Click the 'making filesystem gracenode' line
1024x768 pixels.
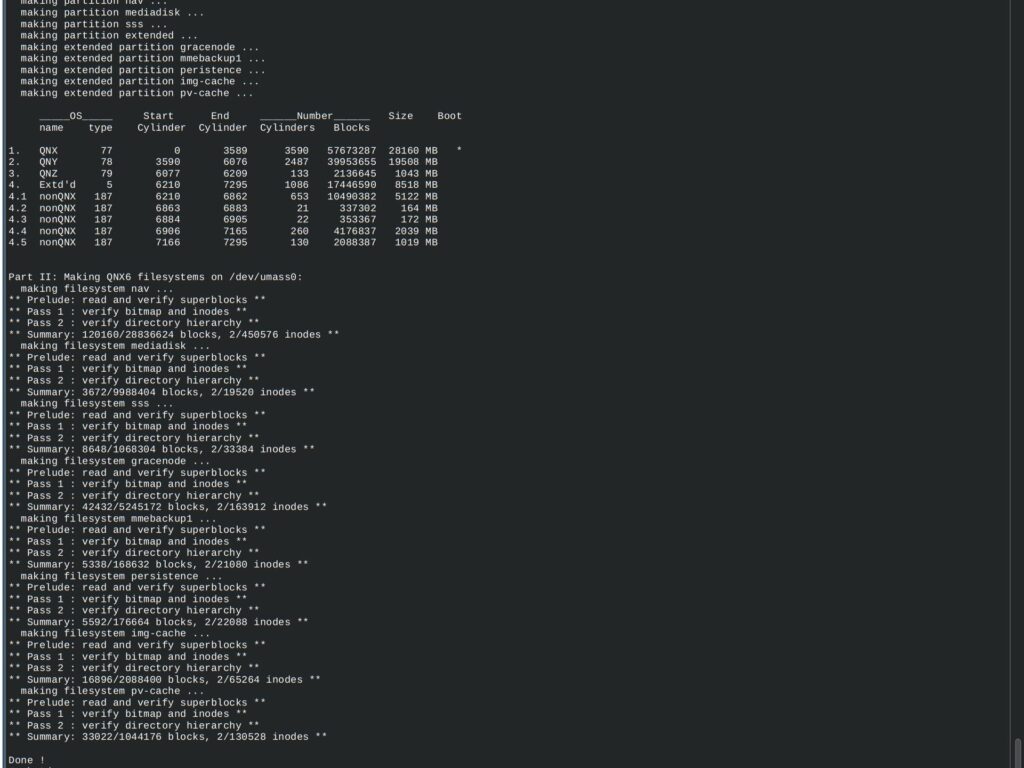pyautogui.click(x=115, y=461)
